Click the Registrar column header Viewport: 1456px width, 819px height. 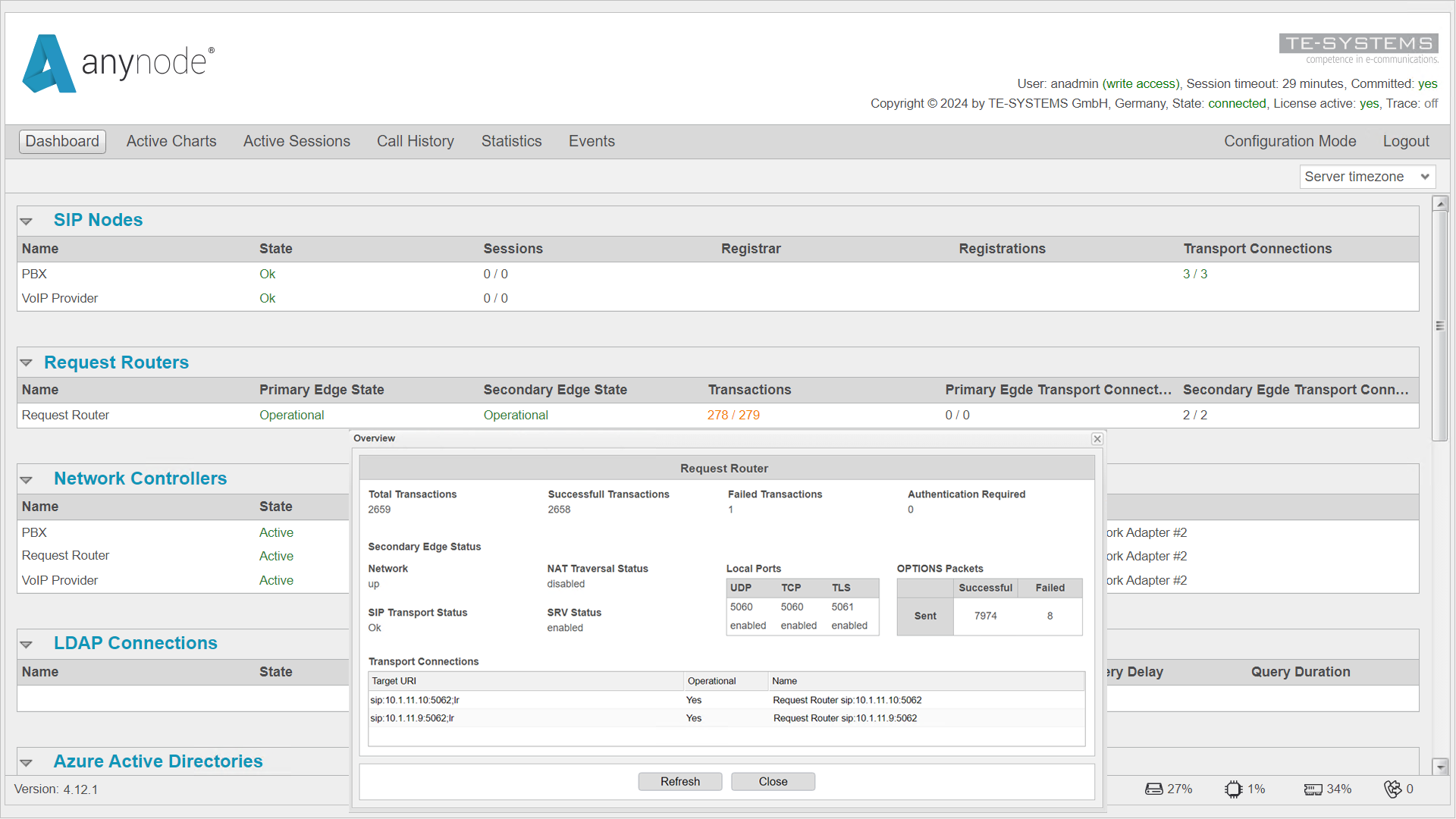click(751, 249)
